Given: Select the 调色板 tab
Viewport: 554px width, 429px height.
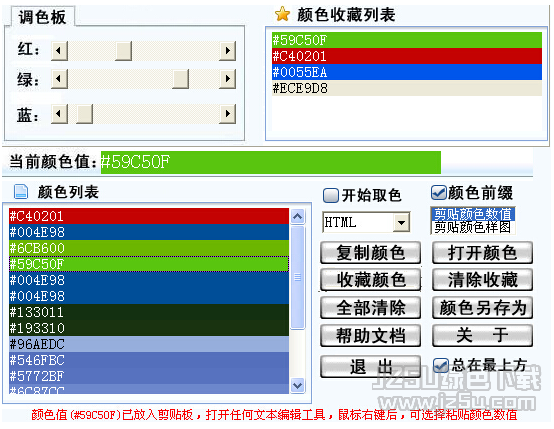Looking at the screenshot, I should 42,17.
